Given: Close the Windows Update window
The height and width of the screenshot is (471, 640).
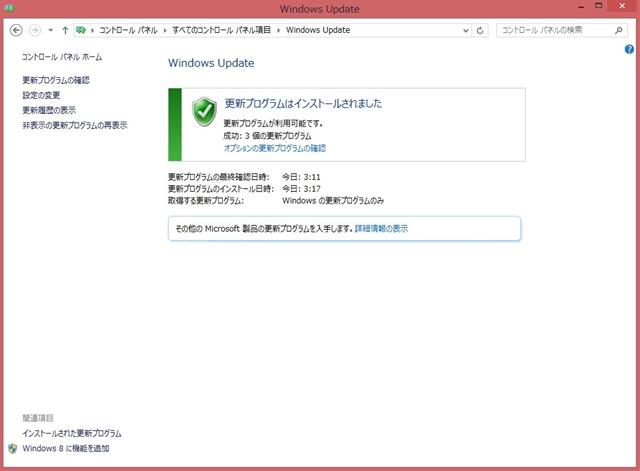Looking at the screenshot, I should point(622,6).
